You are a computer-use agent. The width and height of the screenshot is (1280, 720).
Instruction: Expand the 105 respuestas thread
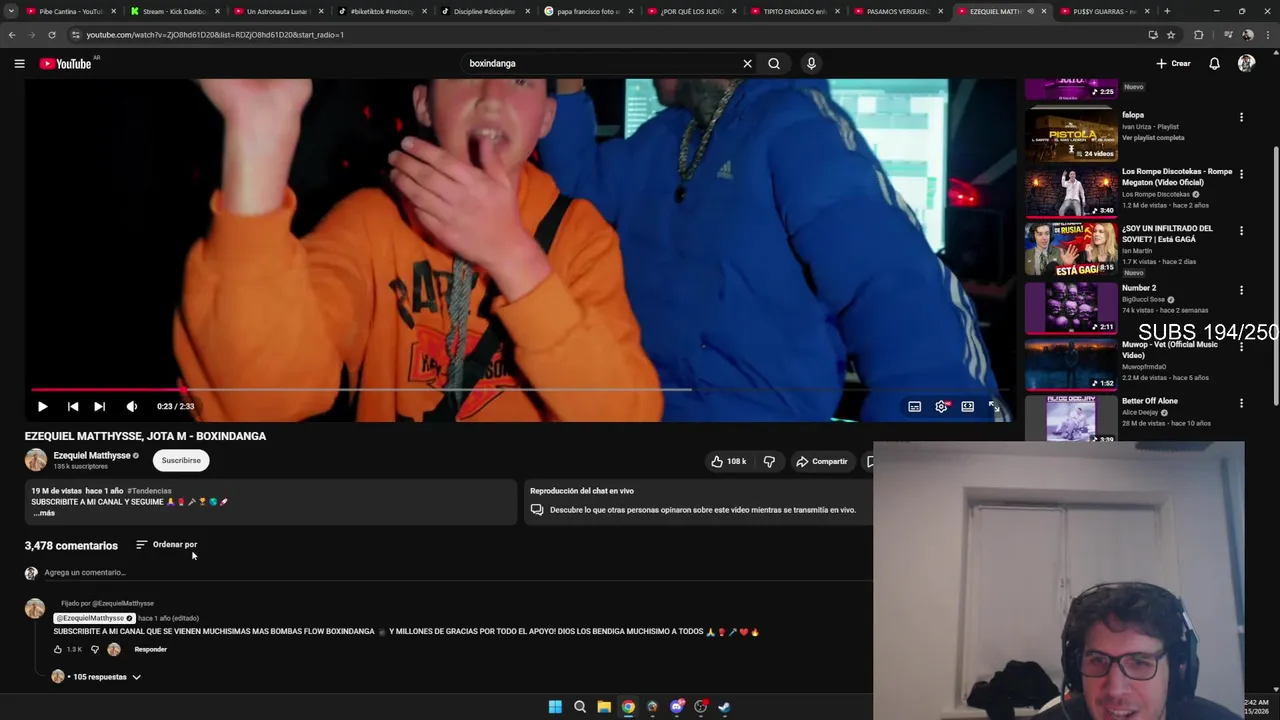click(x=97, y=677)
